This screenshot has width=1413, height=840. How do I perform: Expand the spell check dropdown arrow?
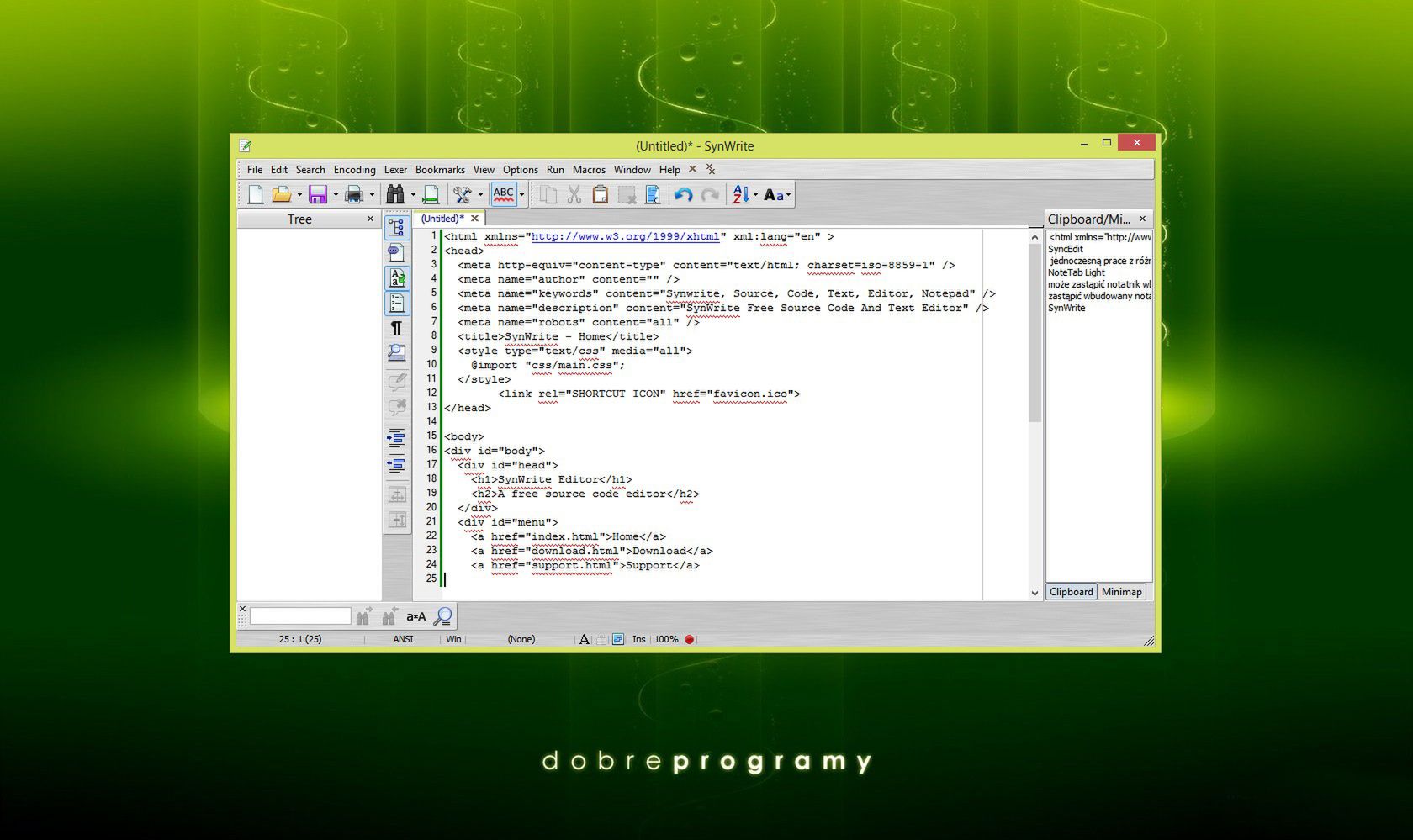point(521,195)
